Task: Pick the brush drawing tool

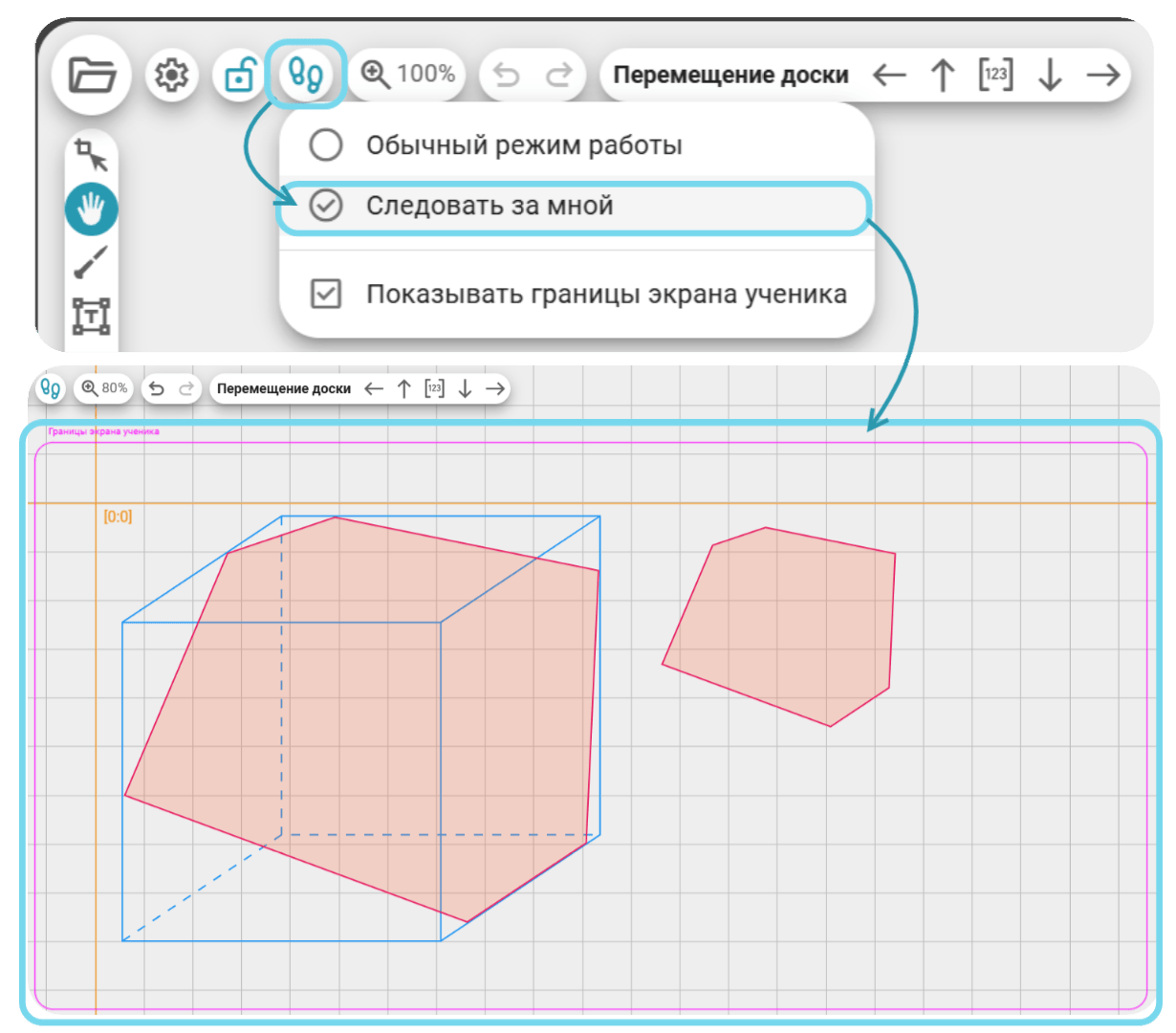Action: (92, 262)
